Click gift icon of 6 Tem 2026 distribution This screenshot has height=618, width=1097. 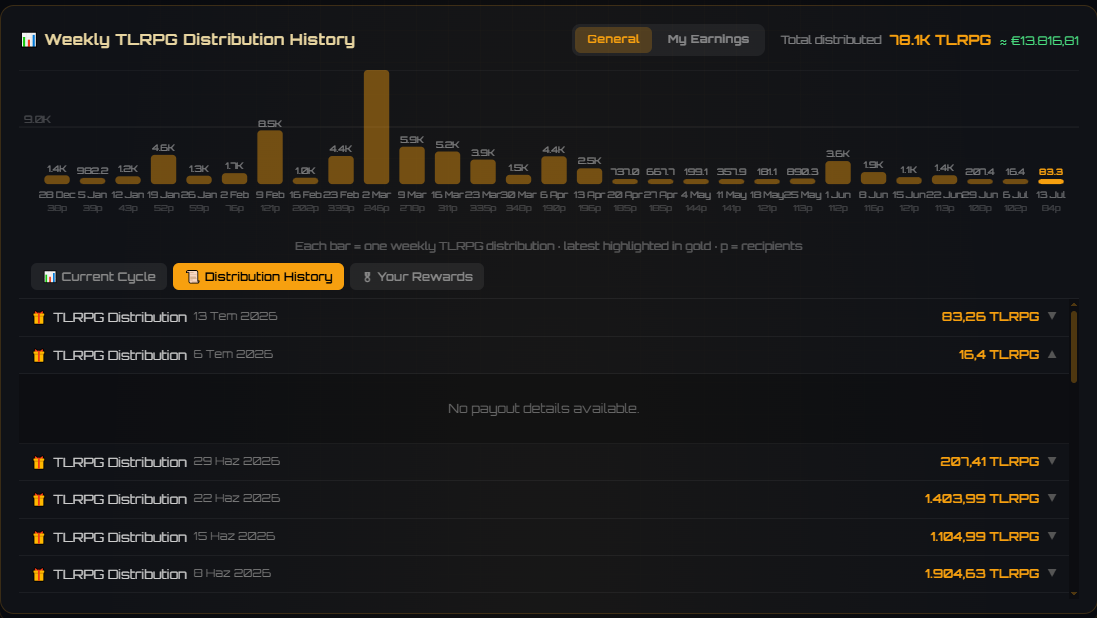pyautogui.click(x=38, y=356)
